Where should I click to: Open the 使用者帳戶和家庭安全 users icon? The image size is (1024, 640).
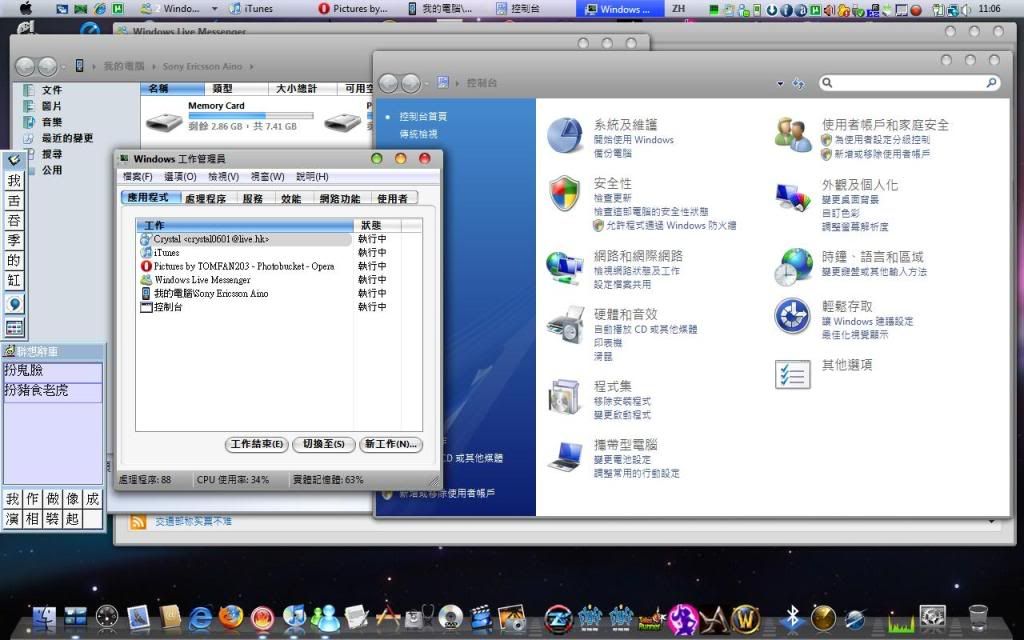(x=793, y=135)
